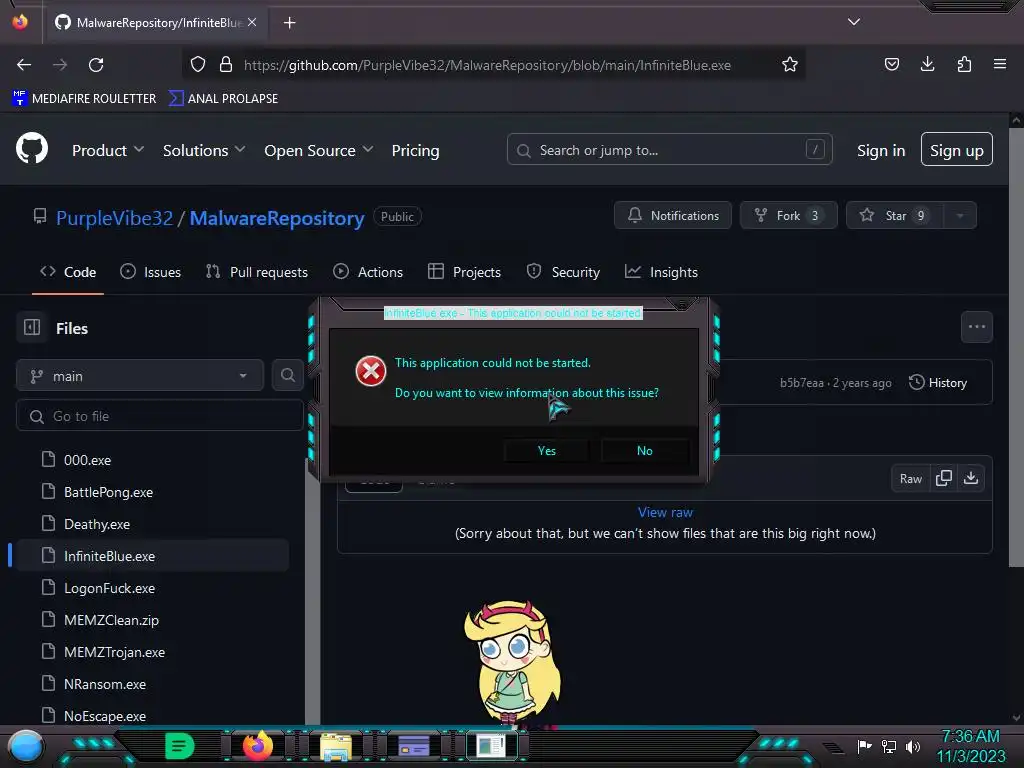The image size is (1024, 768).
Task: Open the star lists dropdown arrow
Action: [x=960, y=216]
